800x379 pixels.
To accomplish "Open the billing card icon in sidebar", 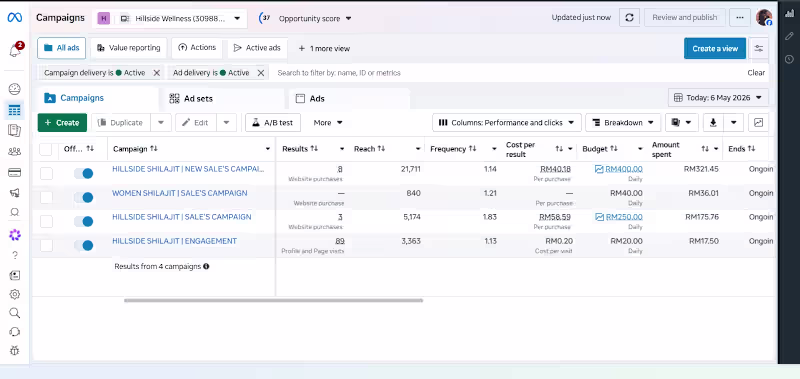I will tap(15, 172).
